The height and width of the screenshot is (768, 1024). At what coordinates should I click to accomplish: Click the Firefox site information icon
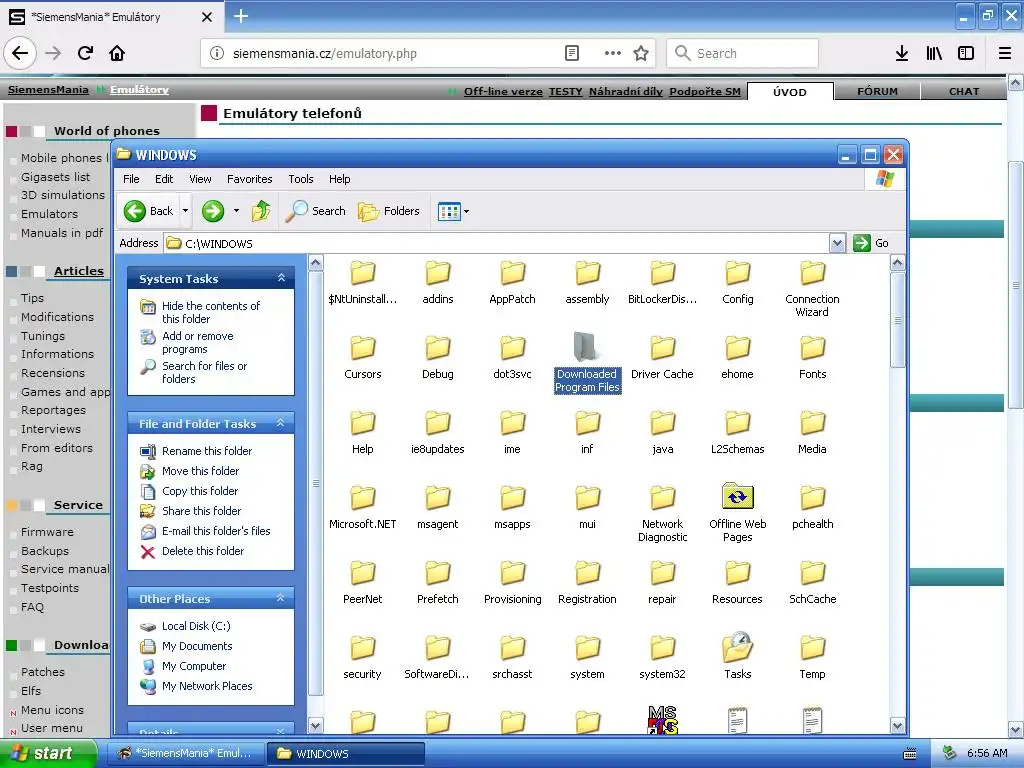pos(217,53)
